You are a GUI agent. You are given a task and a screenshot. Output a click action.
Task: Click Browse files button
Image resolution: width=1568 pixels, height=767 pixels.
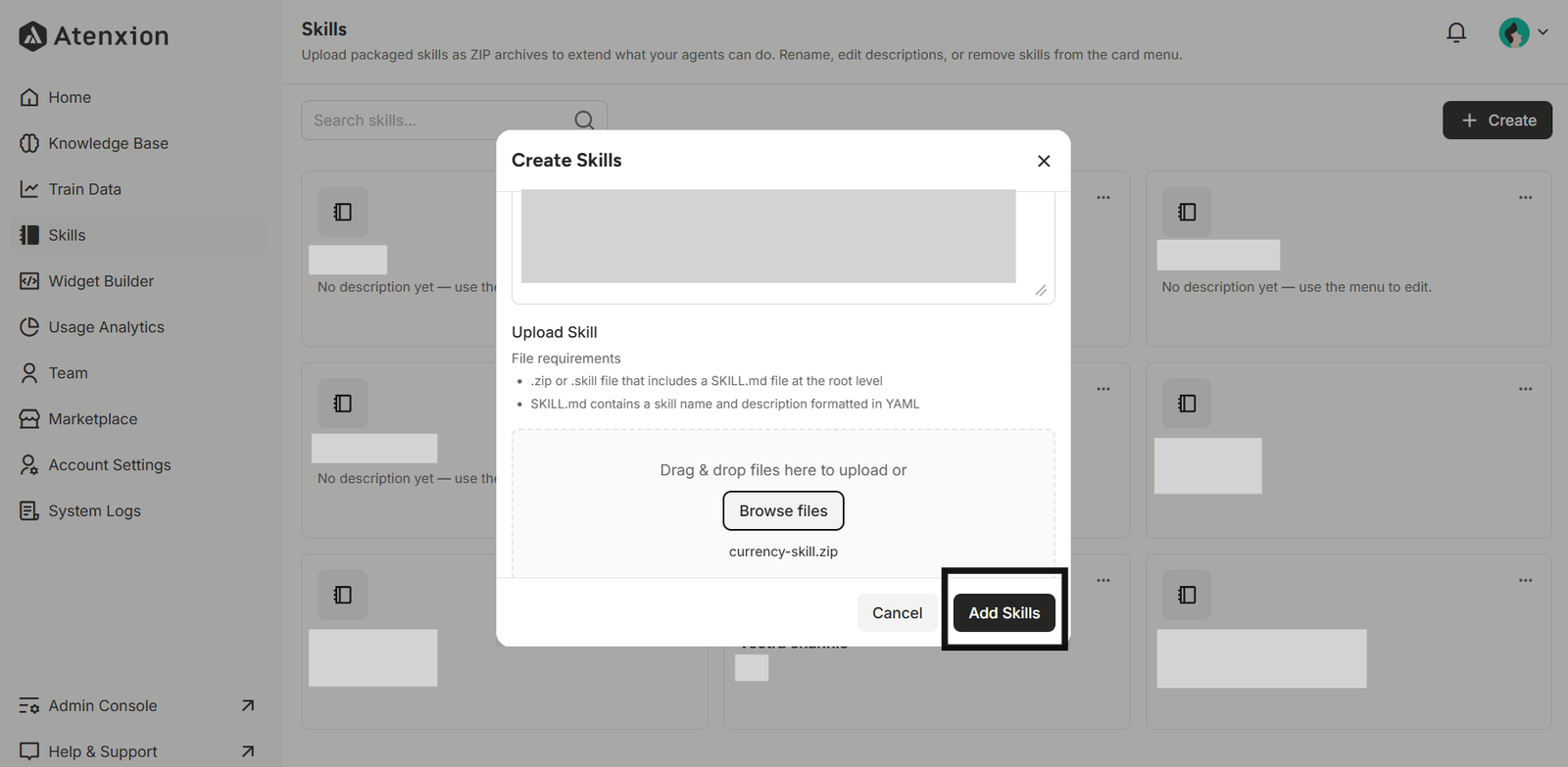point(783,510)
